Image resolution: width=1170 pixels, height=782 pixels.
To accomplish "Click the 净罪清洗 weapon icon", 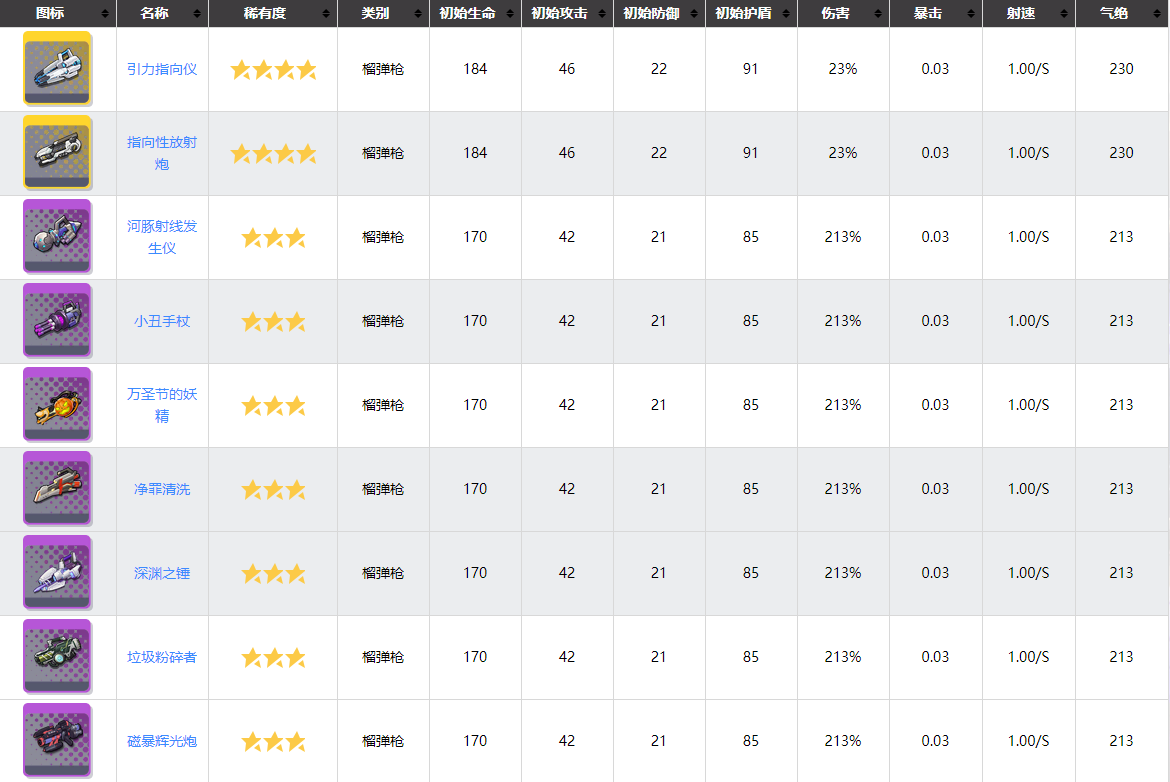I will (x=57, y=488).
